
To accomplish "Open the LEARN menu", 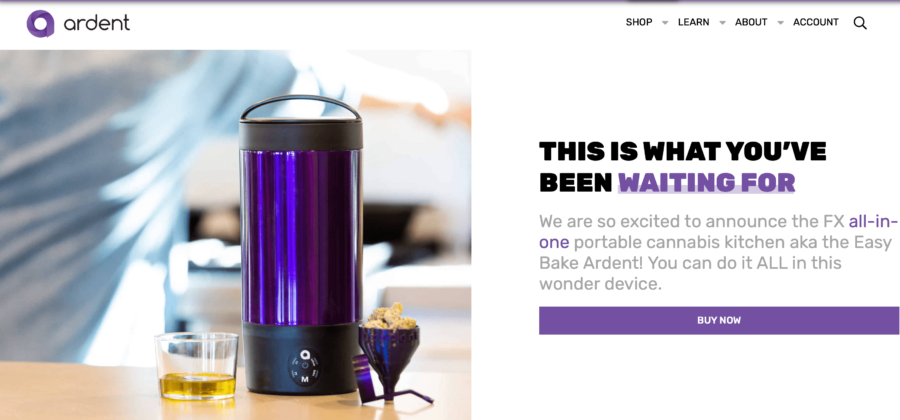I will 693,22.
